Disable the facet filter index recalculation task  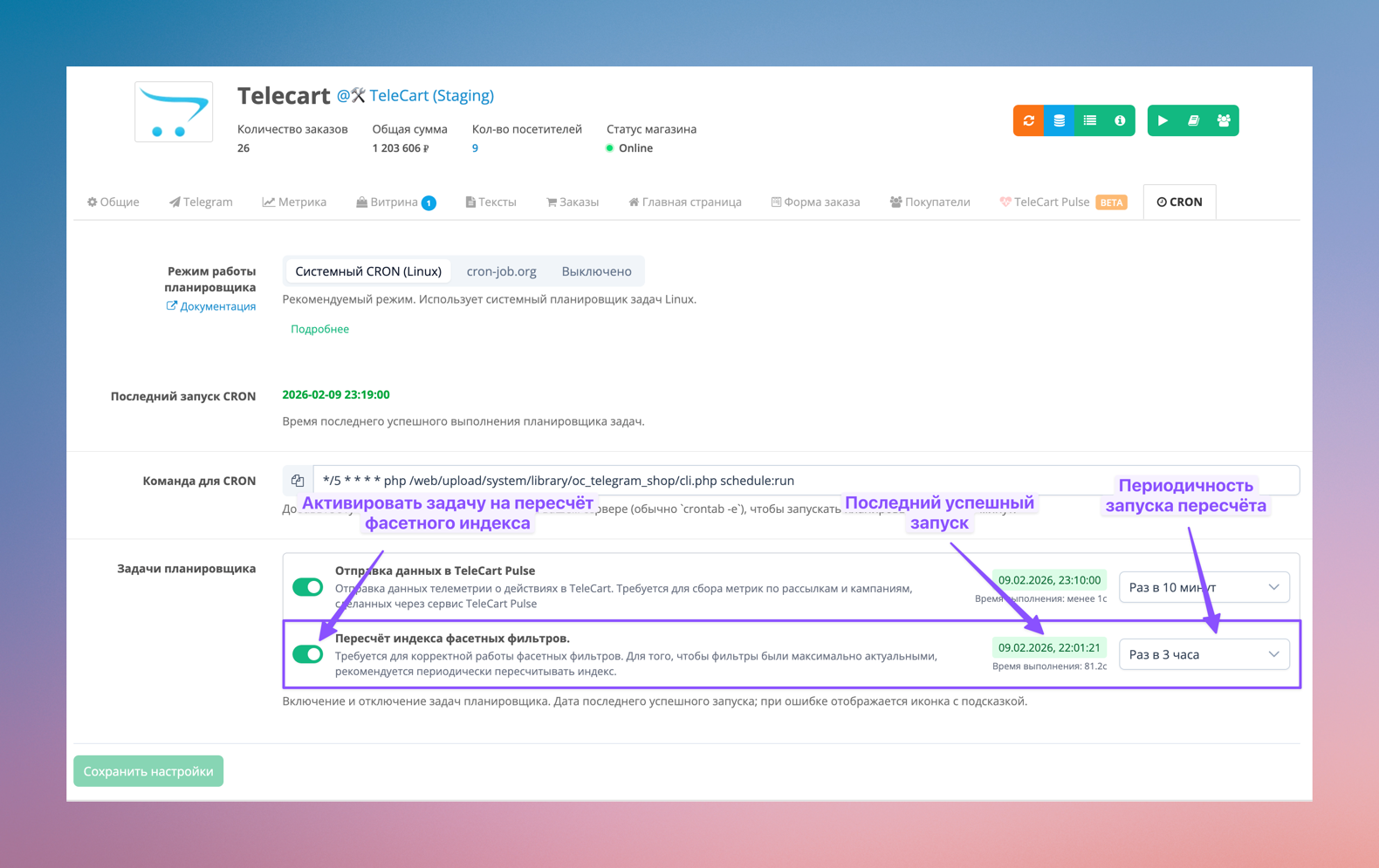point(308,654)
